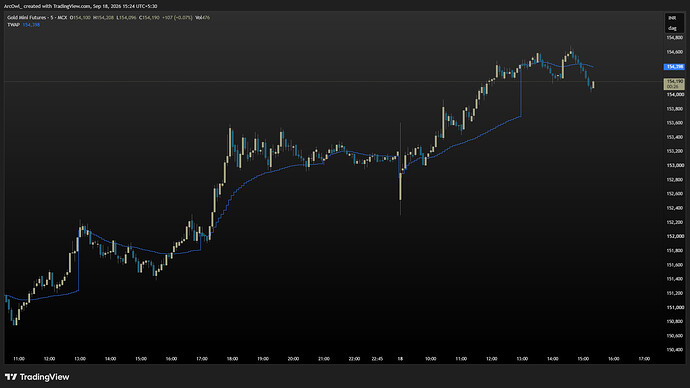Click the 17:00 label at far right of the time axis
The image size is (690, 388).
(644, 359)
